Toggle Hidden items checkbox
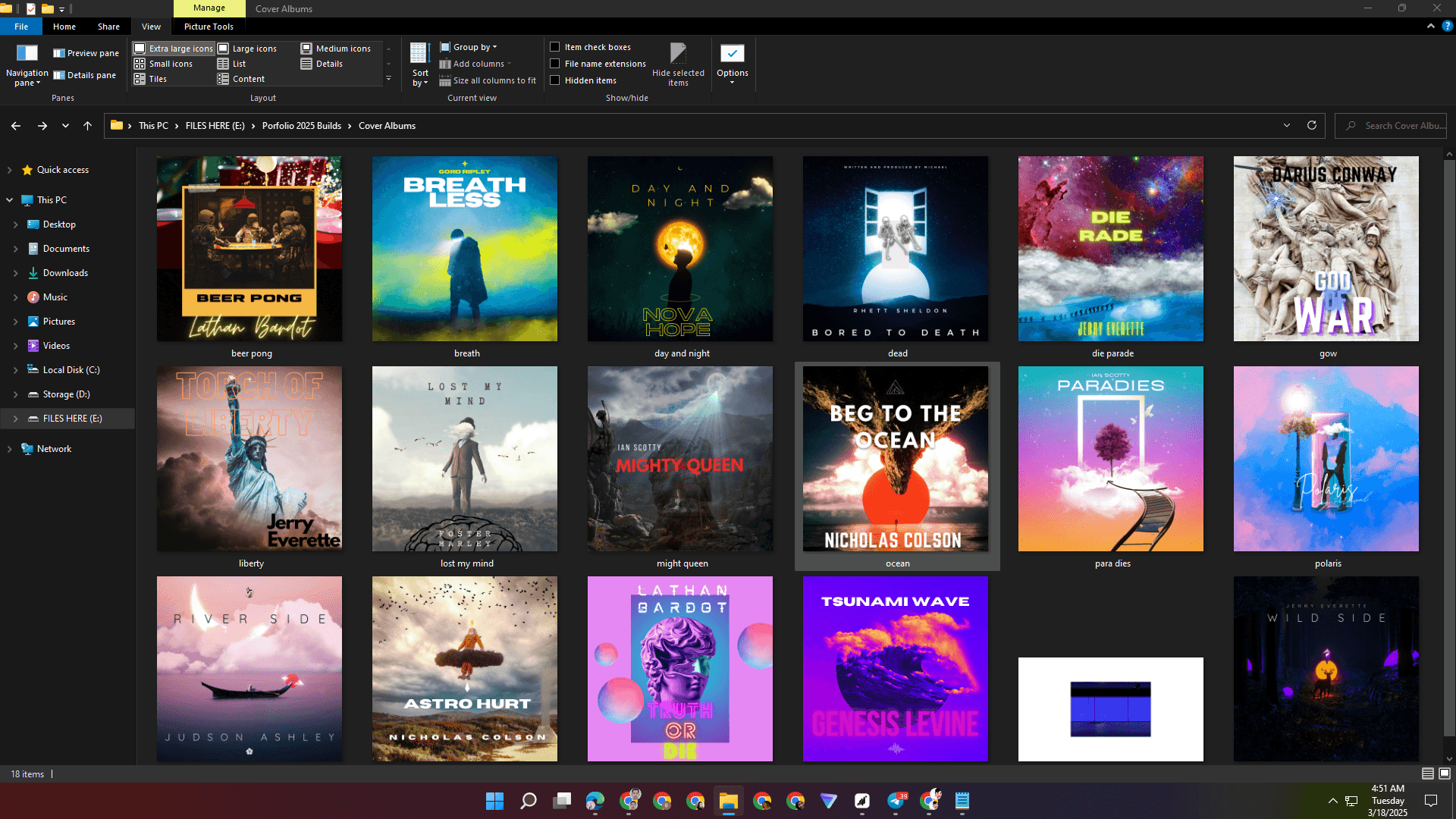This screenshot has width=1456, height=819. [x=555, y=80]
